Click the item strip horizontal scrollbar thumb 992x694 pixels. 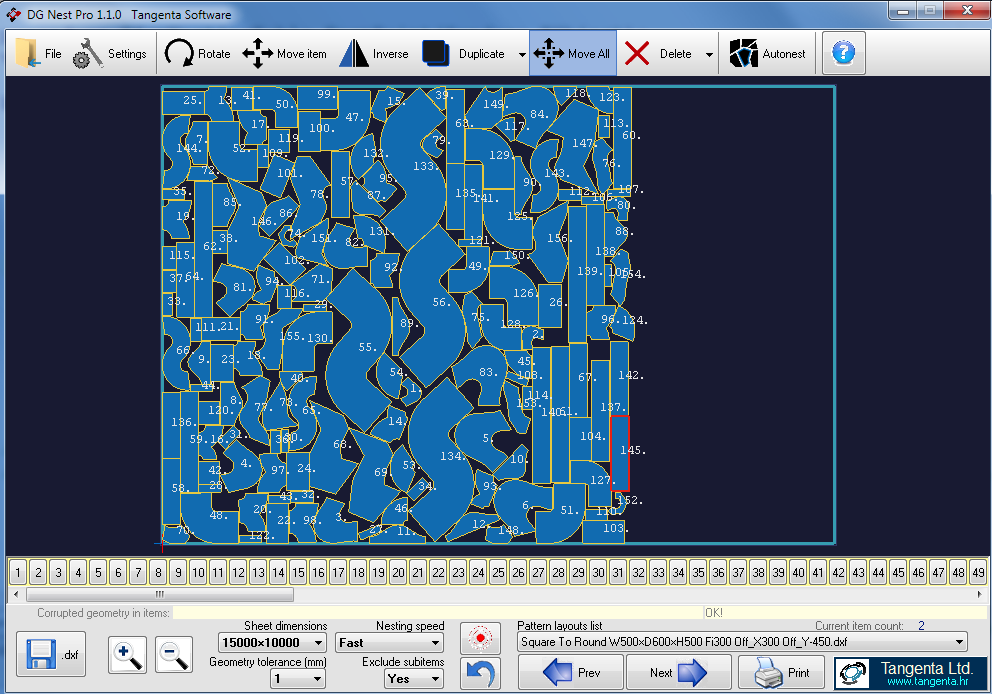click(x=159, y=594)
